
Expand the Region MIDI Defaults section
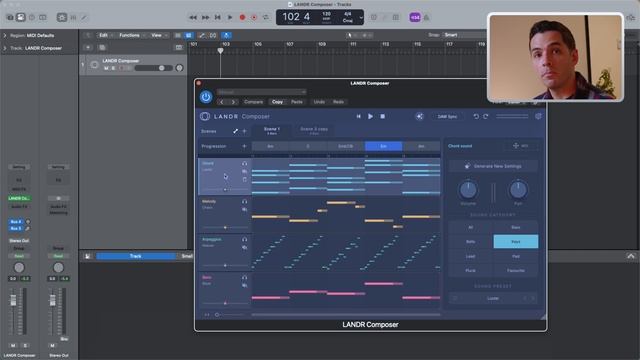[x=5, y=36]
